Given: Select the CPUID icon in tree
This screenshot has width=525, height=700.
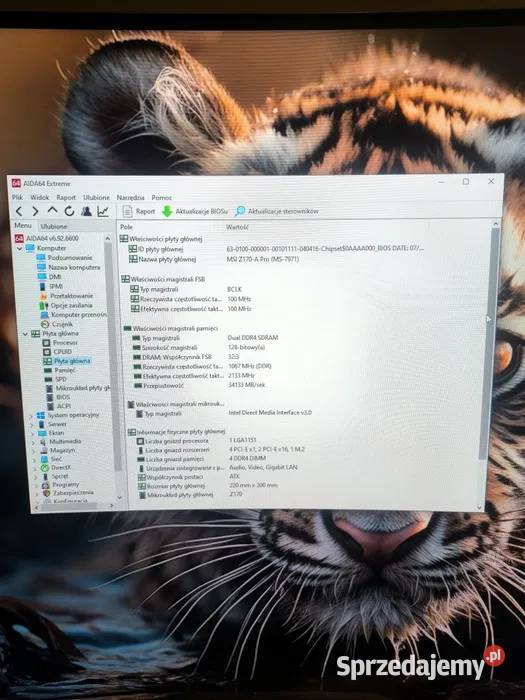Looking at the screenshot, I should 47,352.
